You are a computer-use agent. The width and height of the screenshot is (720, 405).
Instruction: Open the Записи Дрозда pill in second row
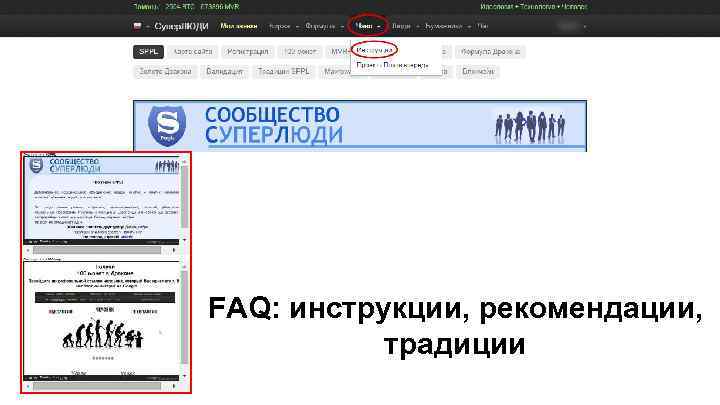click(x=165, y=72)
